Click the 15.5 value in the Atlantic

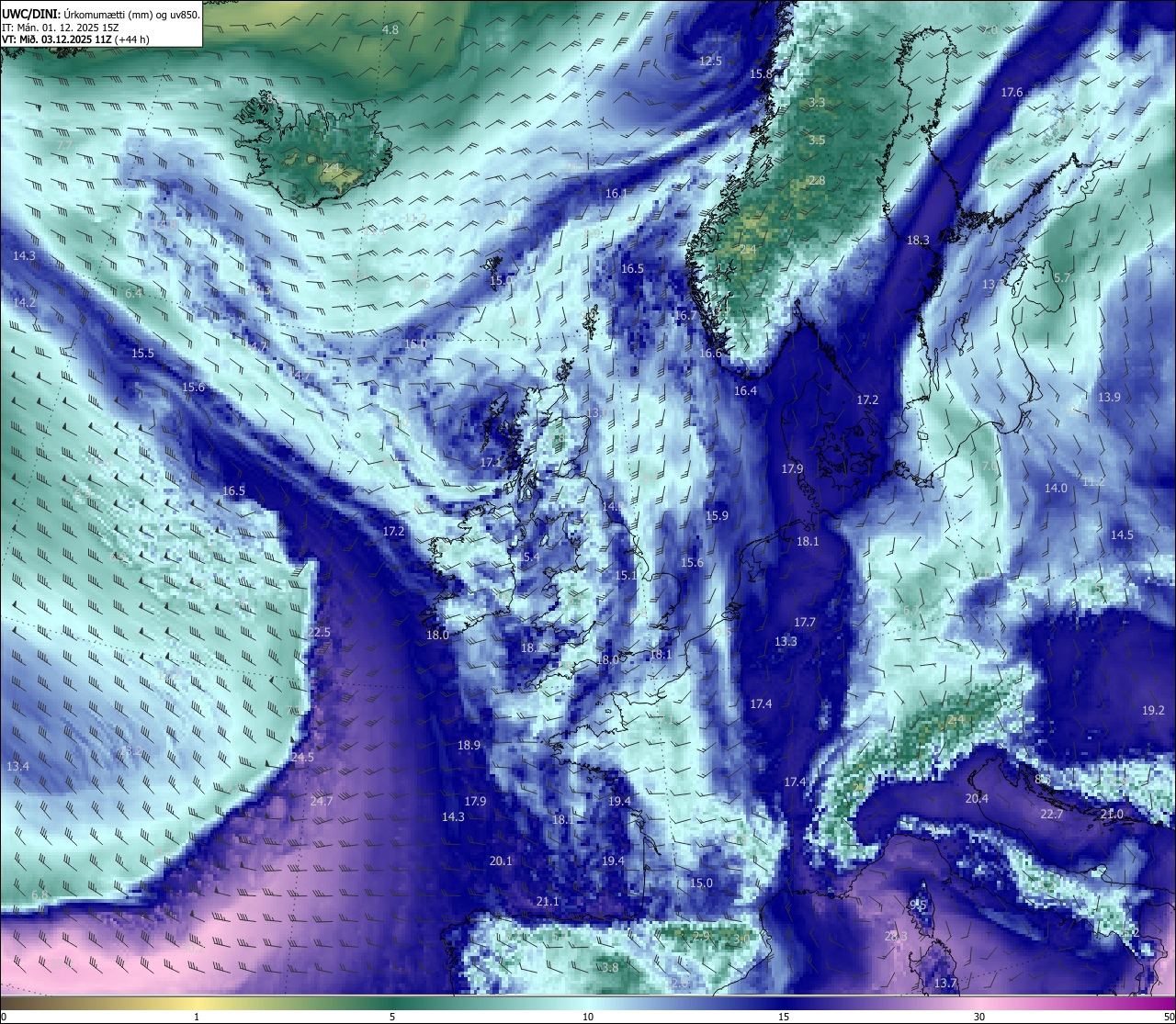(x=142, y=354)
